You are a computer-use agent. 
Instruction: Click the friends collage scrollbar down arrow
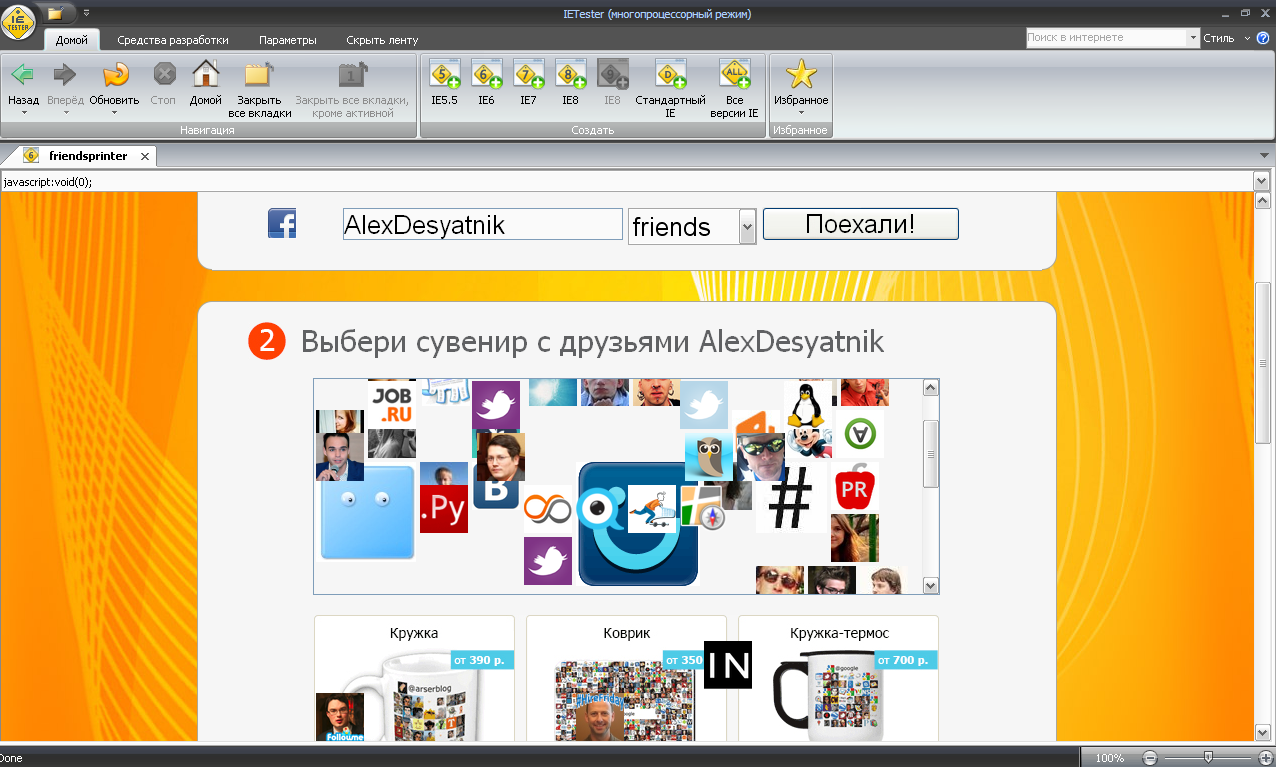pos(931,586)
